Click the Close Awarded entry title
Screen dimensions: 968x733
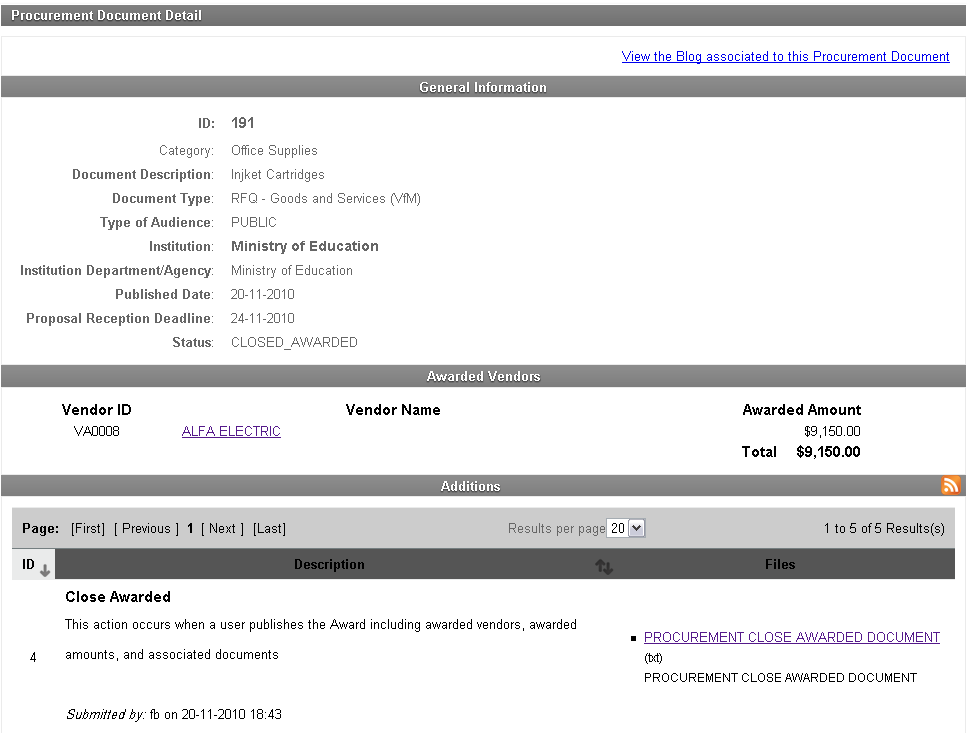118,597
